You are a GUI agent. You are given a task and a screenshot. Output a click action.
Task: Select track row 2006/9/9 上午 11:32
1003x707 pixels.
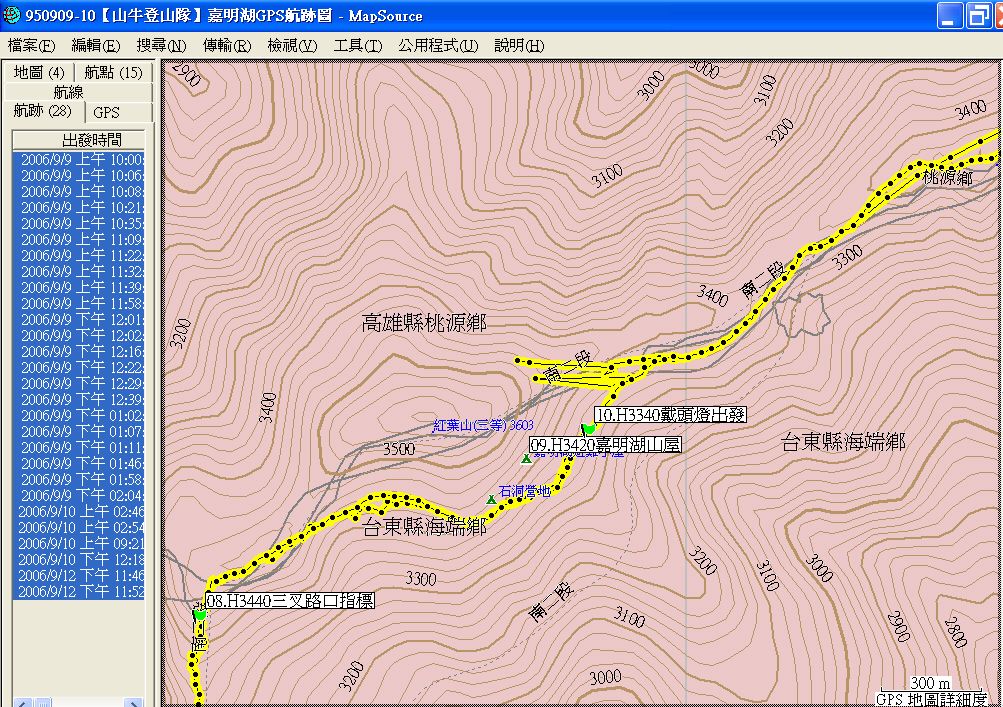(x=79, y=271)
